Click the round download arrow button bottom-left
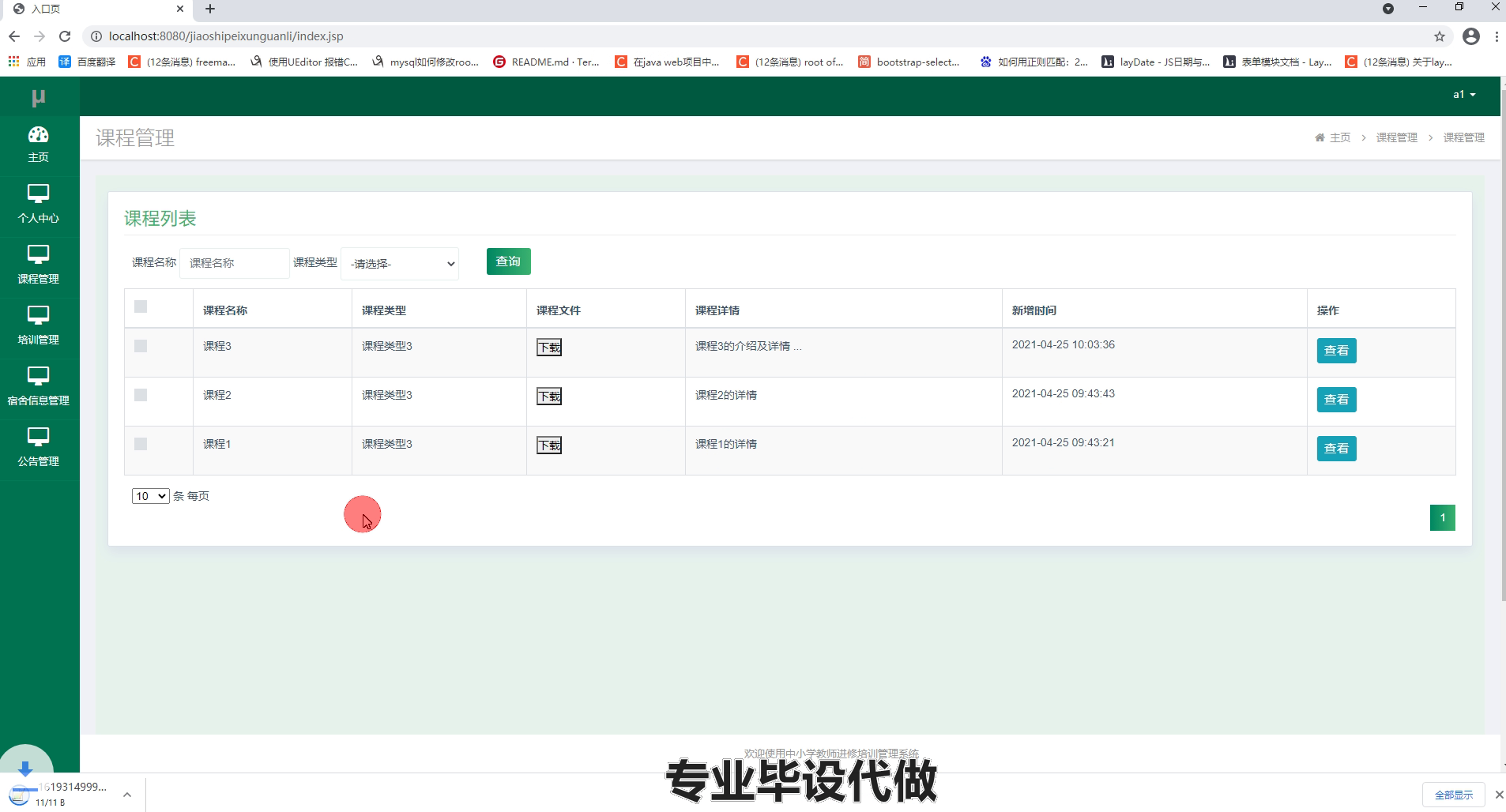This screenshot has width=1506, height=812. (25, 767)
